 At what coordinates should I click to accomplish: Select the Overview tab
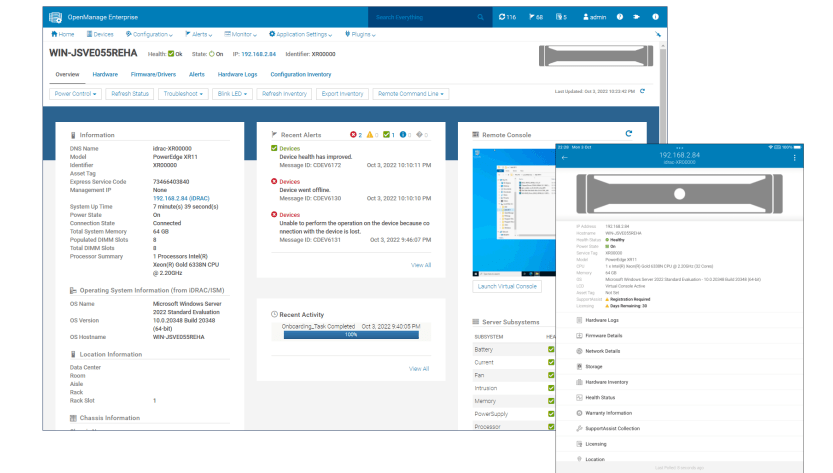[67, 74]
